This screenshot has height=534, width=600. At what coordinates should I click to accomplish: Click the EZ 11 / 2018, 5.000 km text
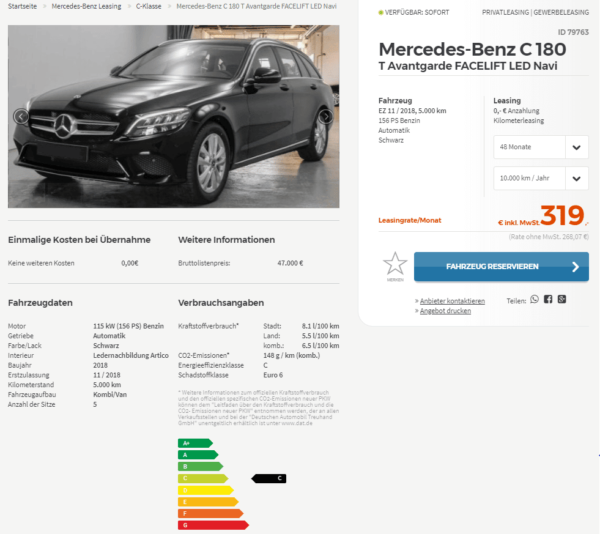(412, 111)
